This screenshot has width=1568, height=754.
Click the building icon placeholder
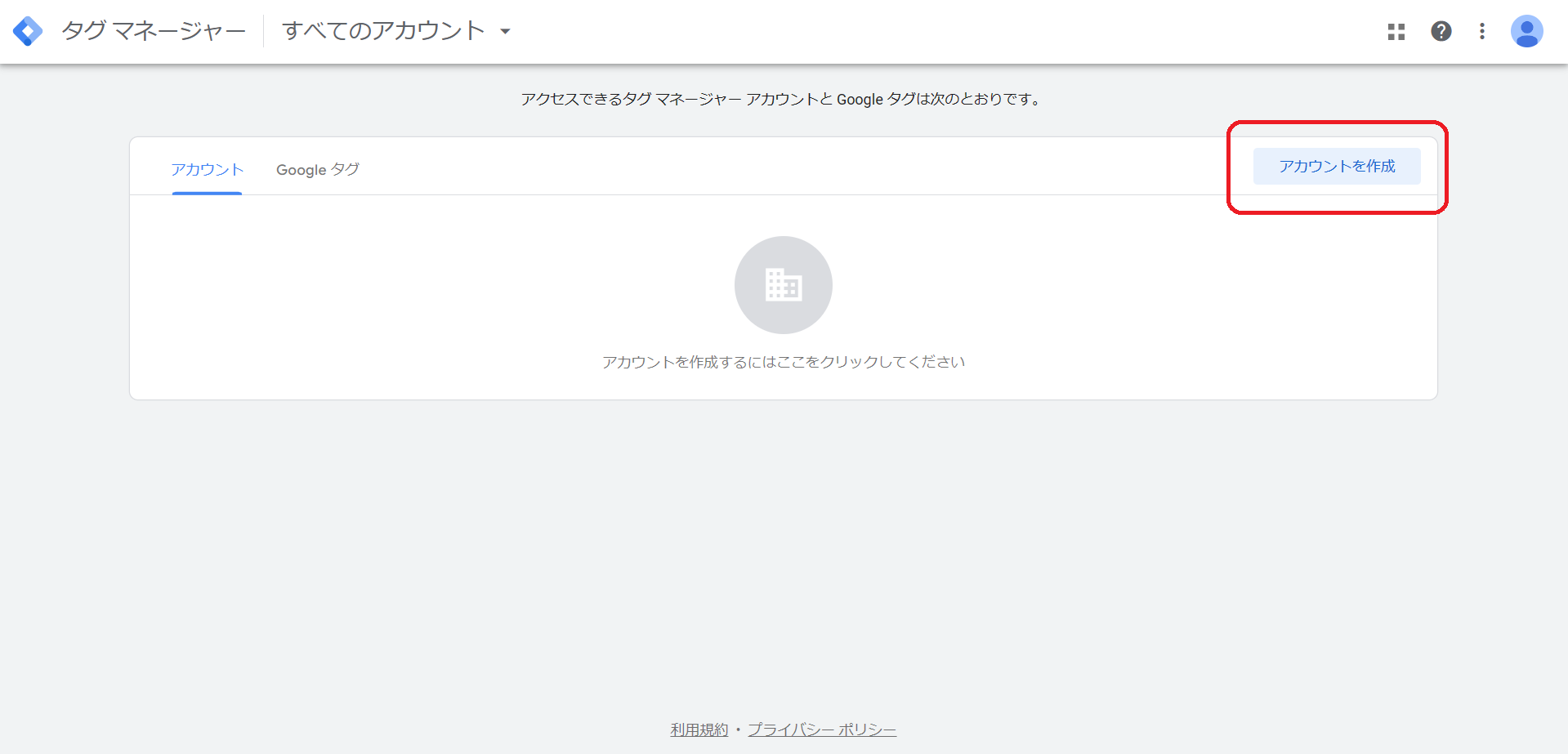tap(784, 285)
